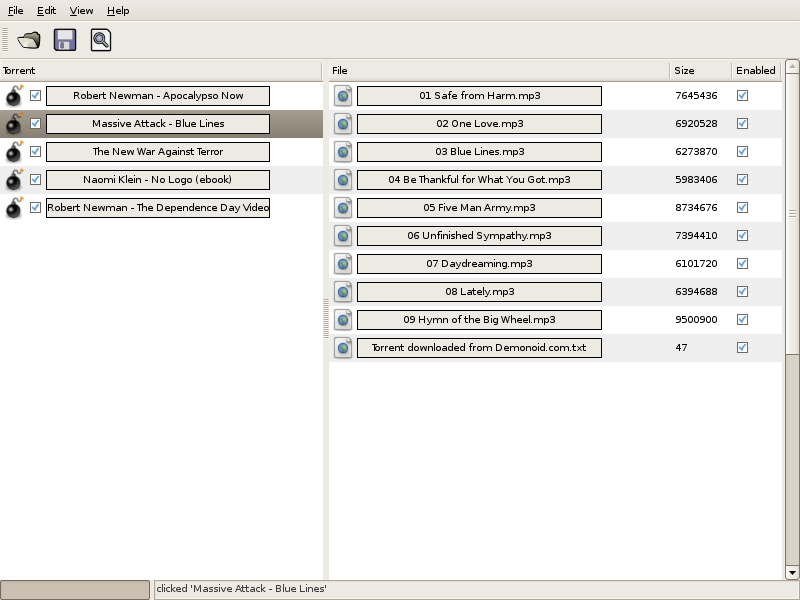The width and height of the screenshot is (800, 600).
Task: Click the size value 9500900
Action: click(x=696, y=320)
